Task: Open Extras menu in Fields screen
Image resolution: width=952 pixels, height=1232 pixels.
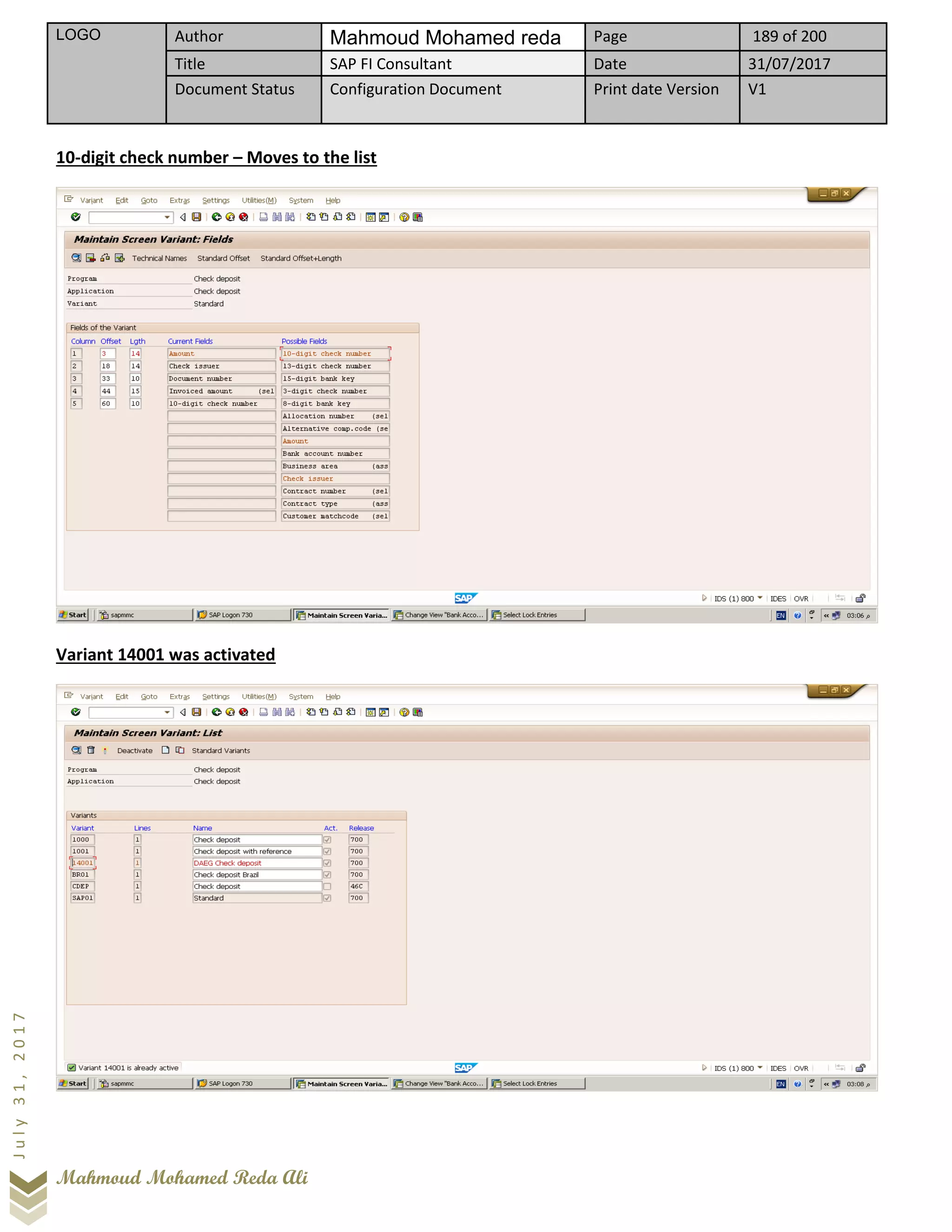Action: pyautogui.click(x=180, y=200)
